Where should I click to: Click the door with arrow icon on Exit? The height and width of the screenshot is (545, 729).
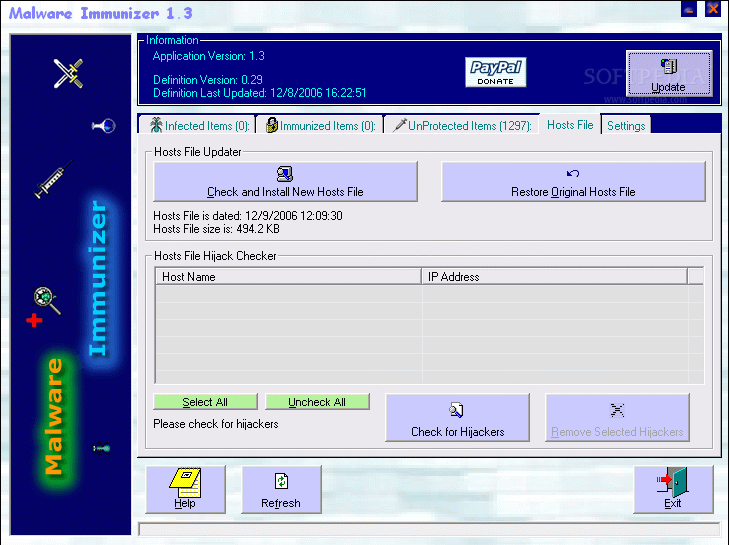tap(673, 482)
